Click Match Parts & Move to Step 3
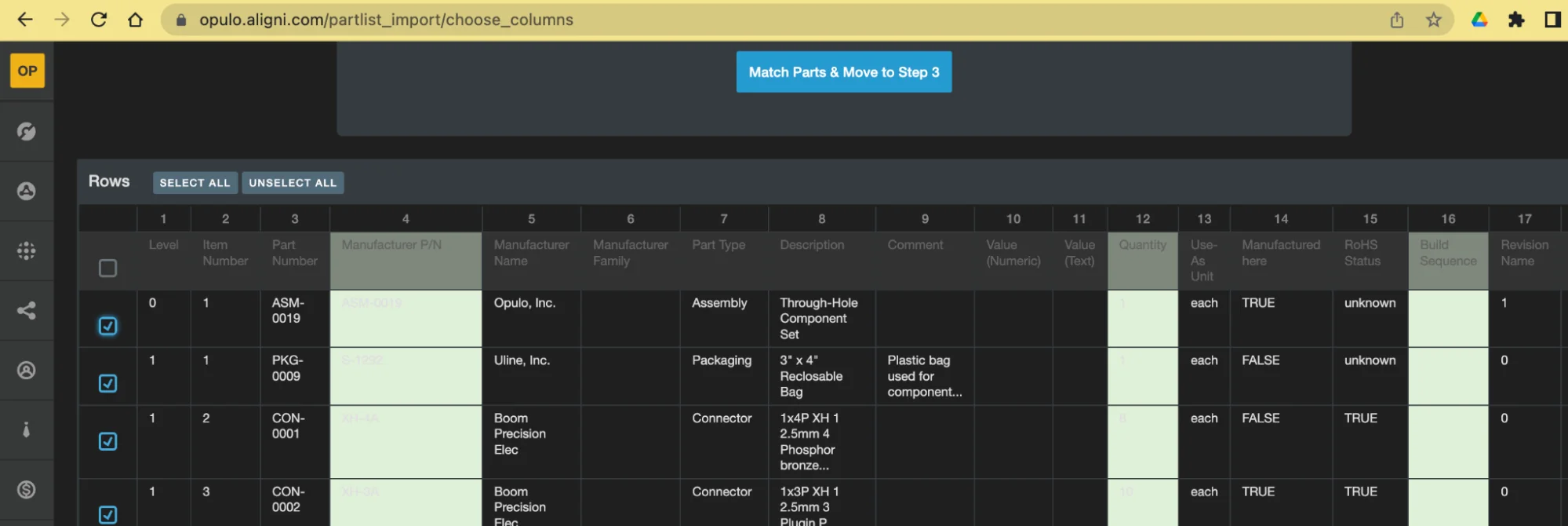Screen dimensions: 1568x526 pos(843,72)
